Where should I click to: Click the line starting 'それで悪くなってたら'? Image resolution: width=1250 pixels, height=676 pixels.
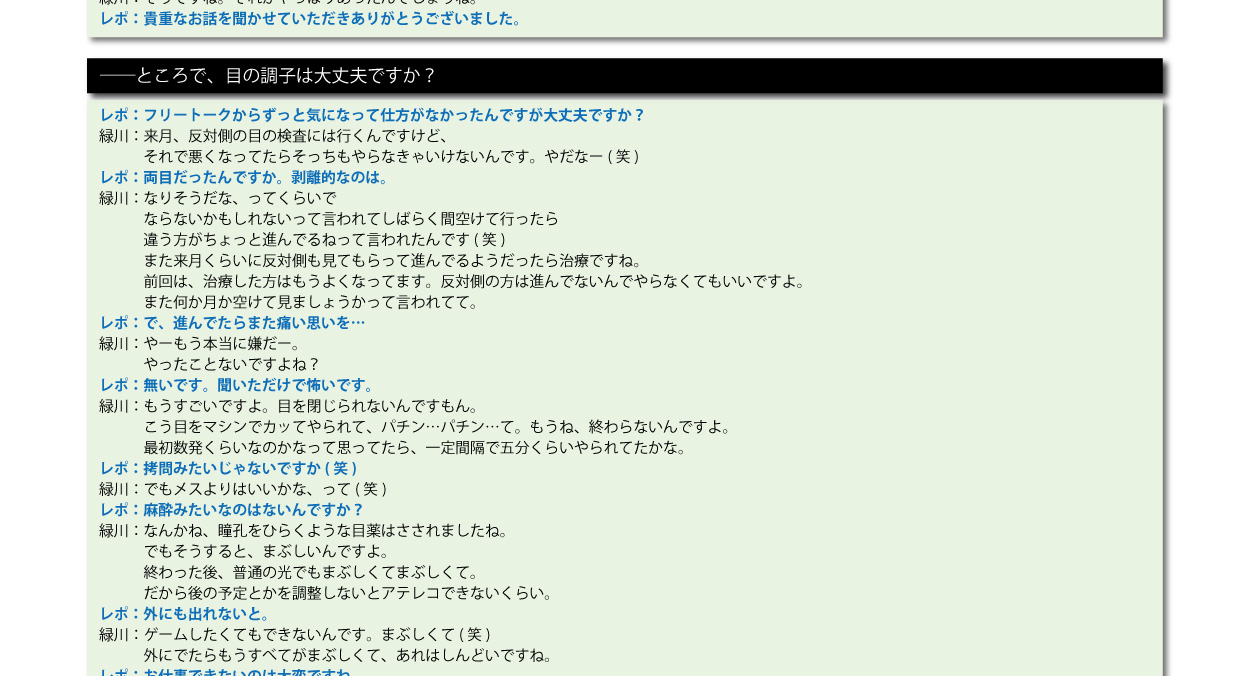pos(392,157)
